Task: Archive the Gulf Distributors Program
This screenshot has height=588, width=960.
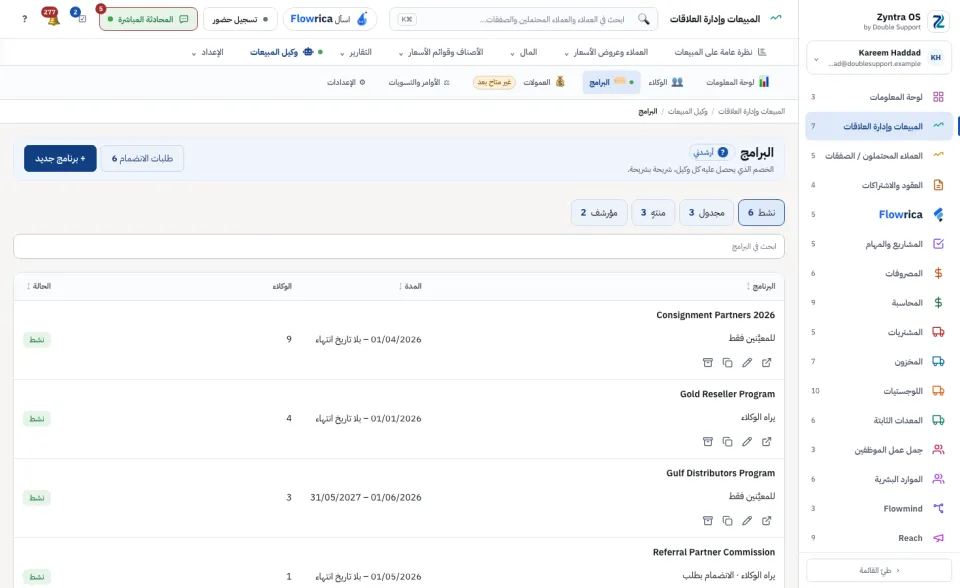Action: tap(708, 521)
